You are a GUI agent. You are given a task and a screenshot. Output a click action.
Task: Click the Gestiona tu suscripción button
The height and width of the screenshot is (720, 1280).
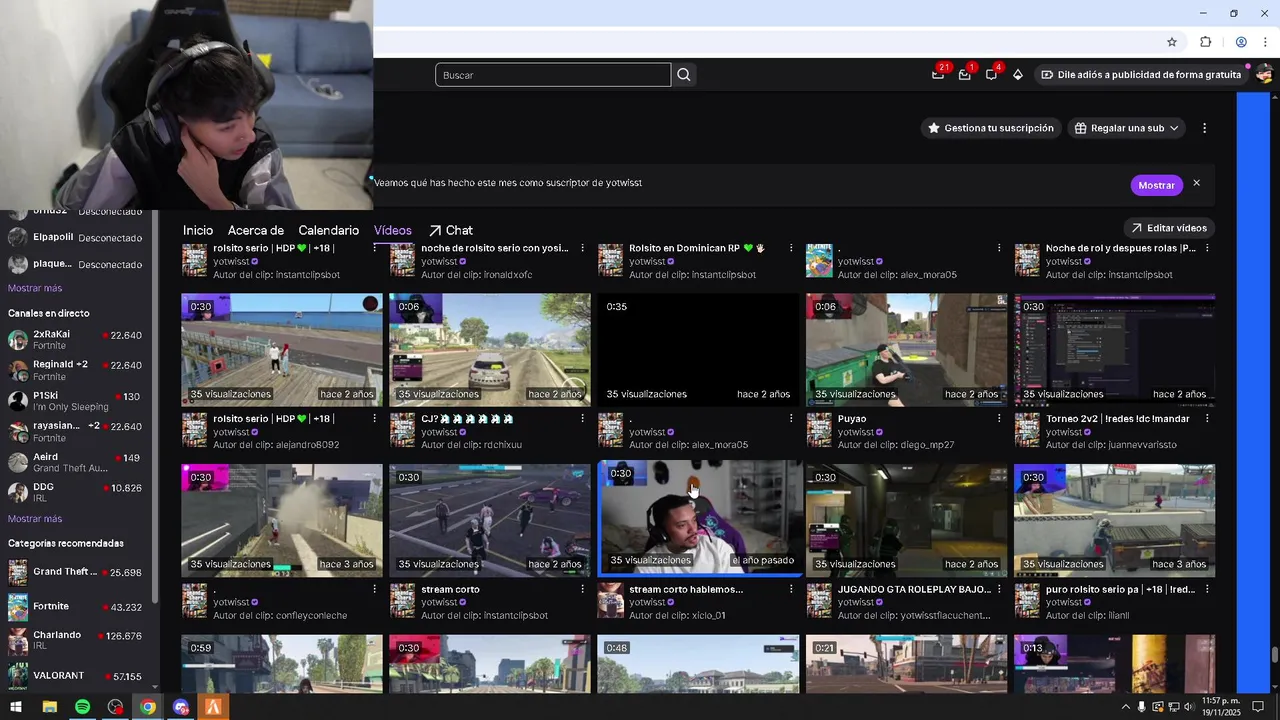click(991, 128)
